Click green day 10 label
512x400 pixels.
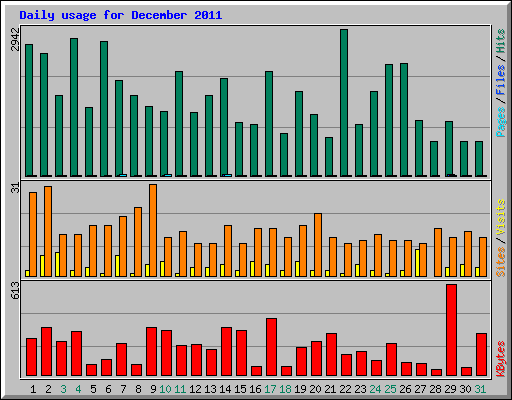165,389
